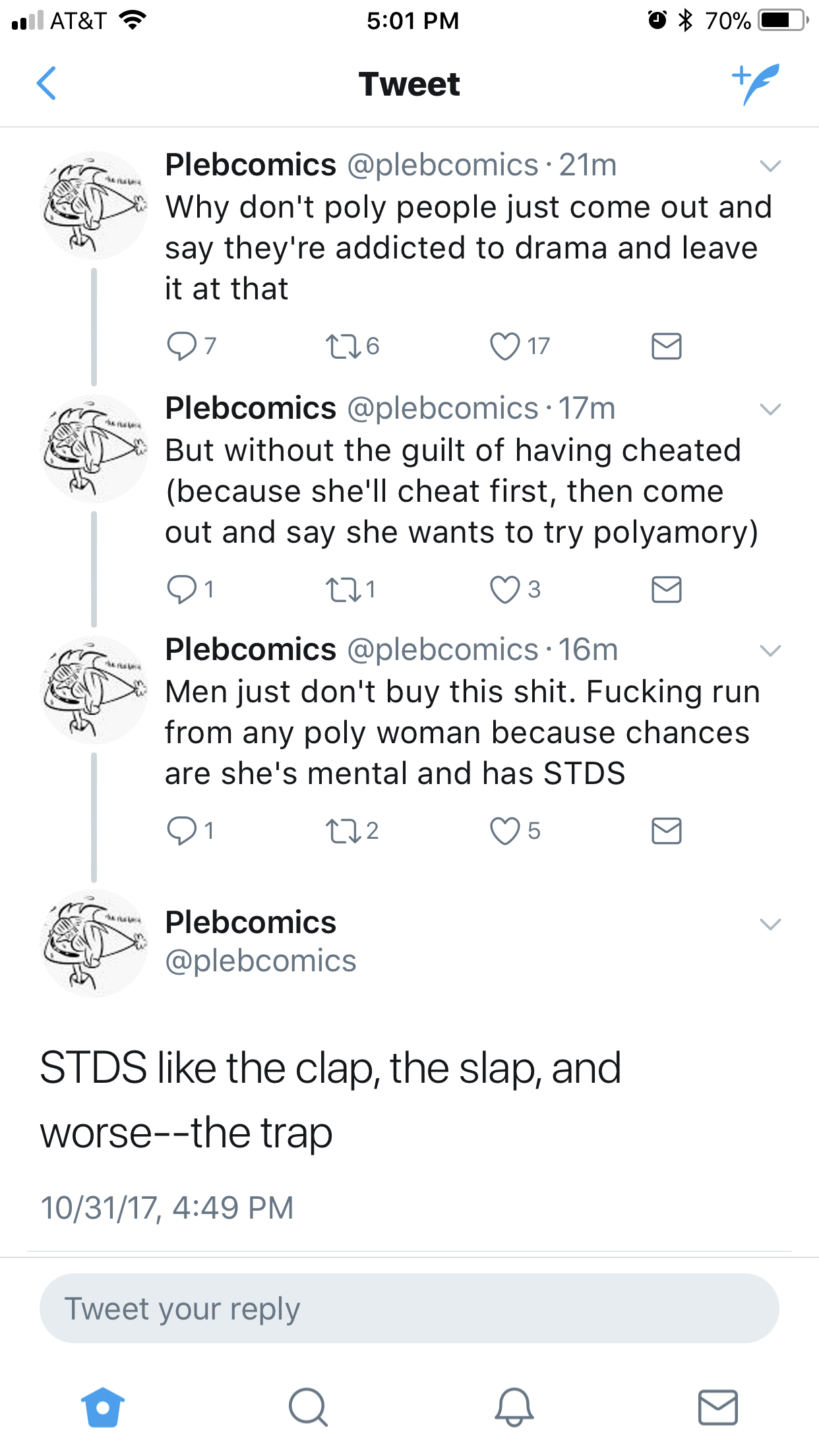Screen dimensions: 819x1456
Task: Open dropdown chevron on the main tweet
Action: (770, 924)
